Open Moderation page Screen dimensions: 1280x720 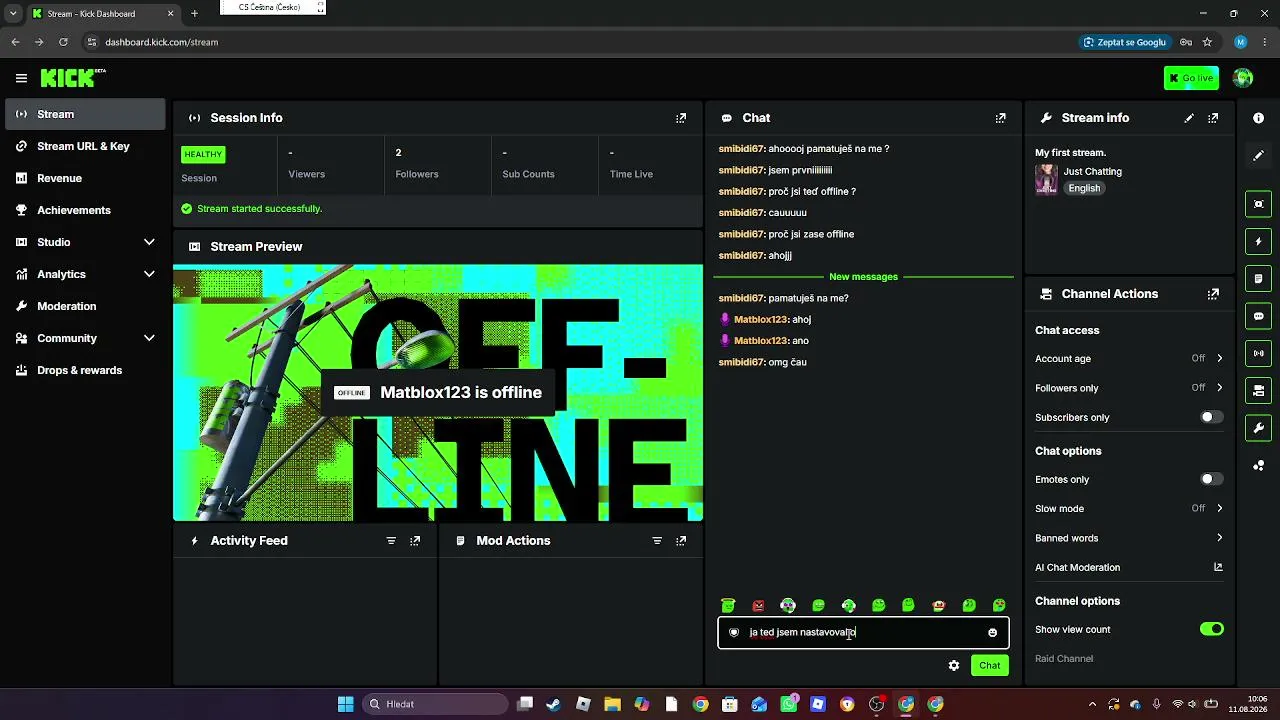tap(85, 306)
